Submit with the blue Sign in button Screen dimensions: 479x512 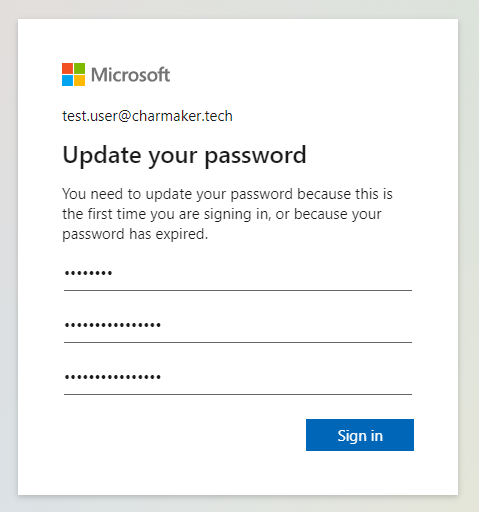[x=360, y=435]
